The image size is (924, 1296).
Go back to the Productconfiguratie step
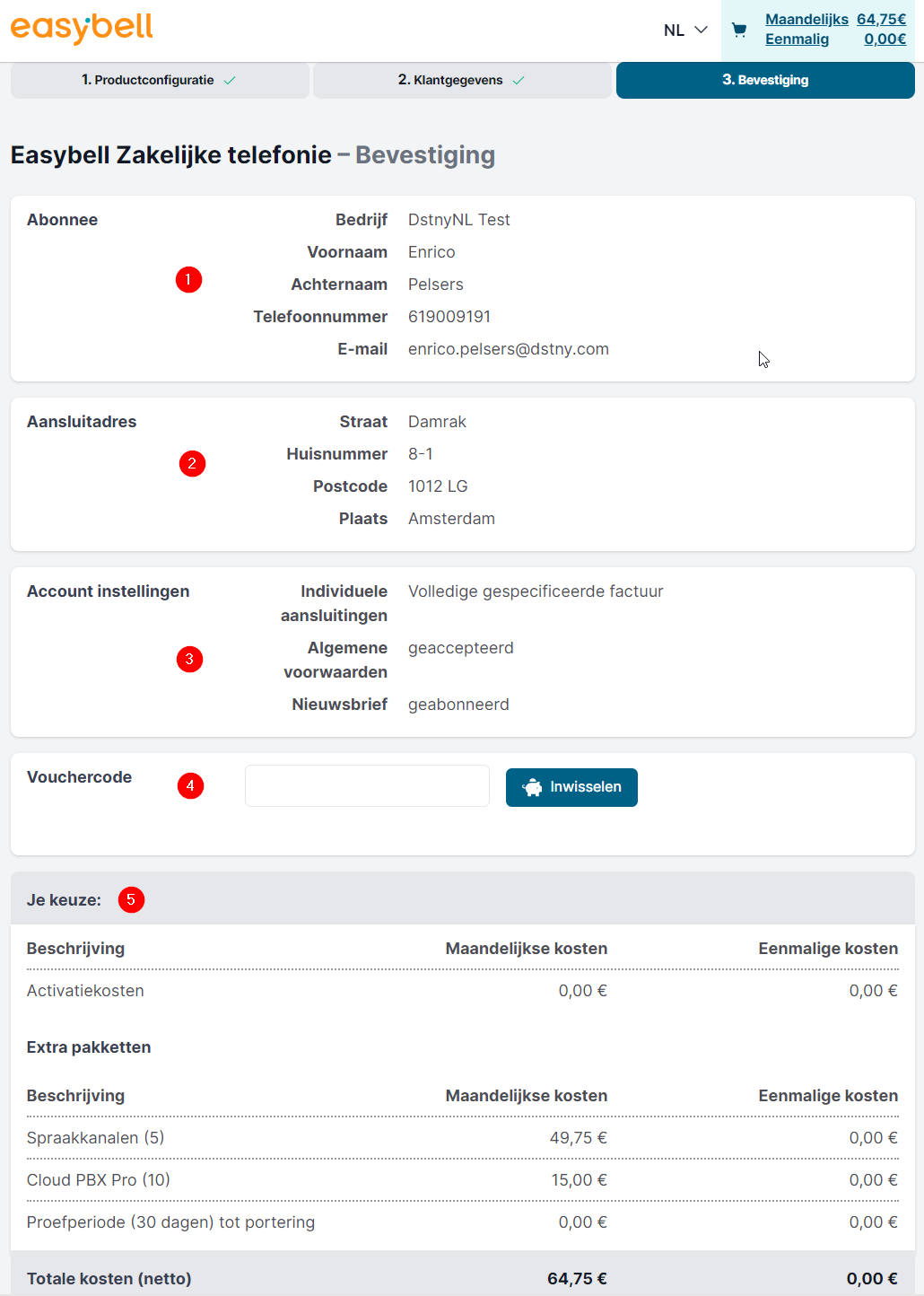pos(148,80)
